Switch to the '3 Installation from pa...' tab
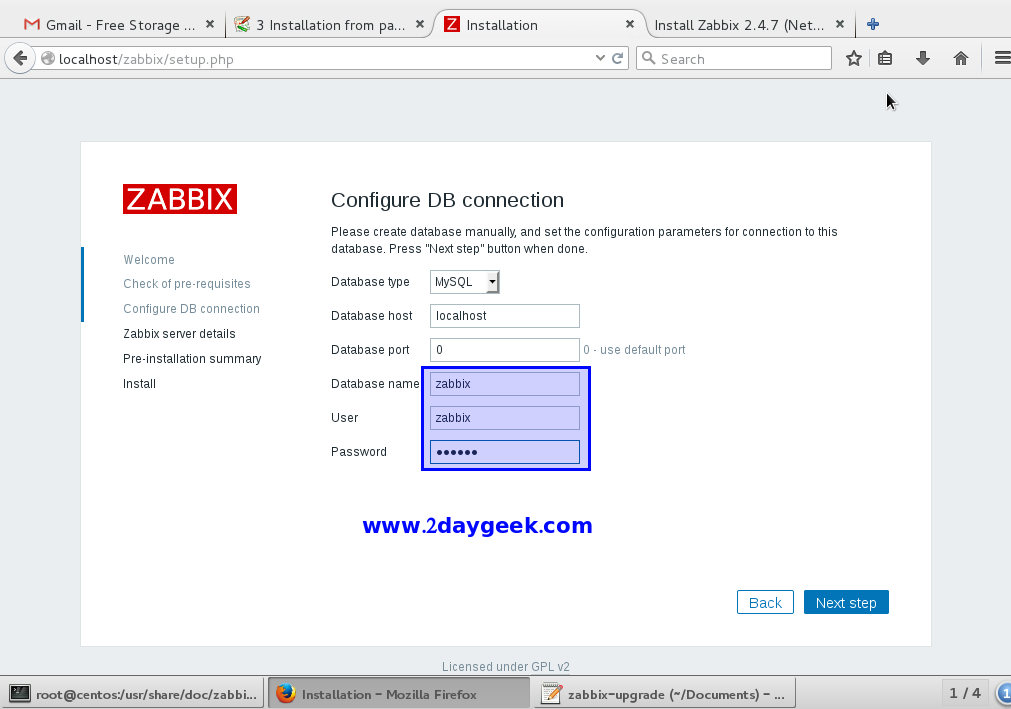 [329, 24]
